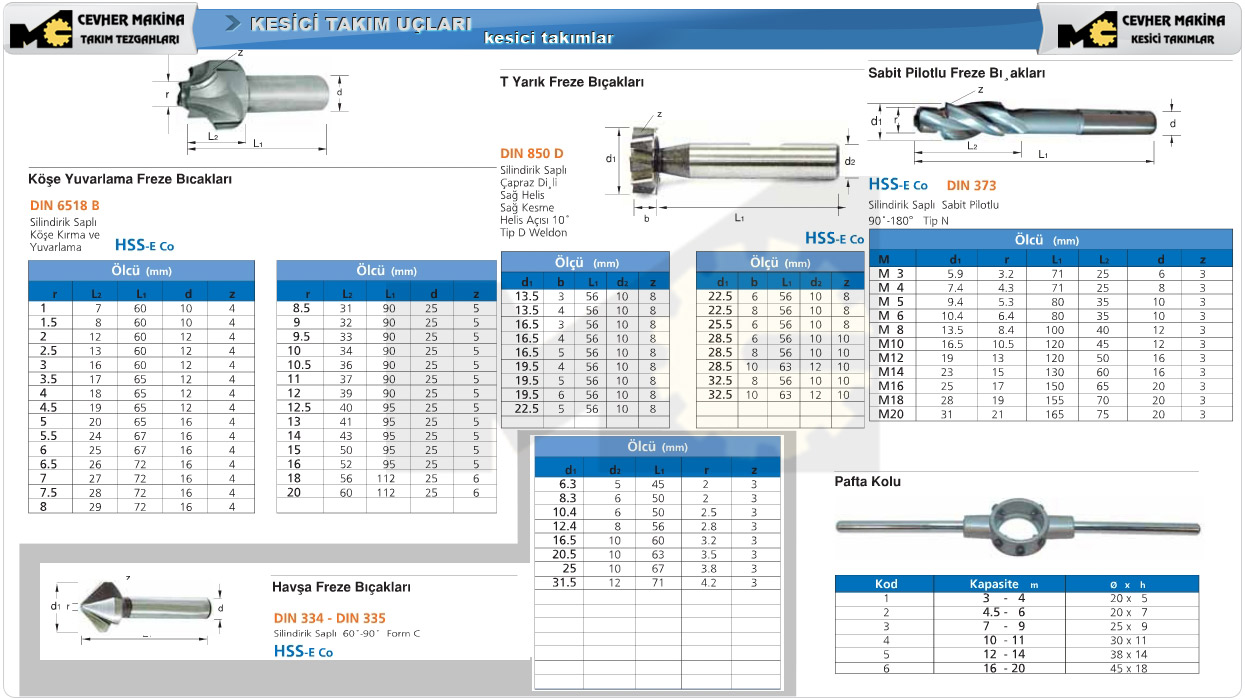The height and width of the screenshot is (700, 1245).
Task: Click the arrow before Kesici Takım Uçları
Action: tap(233, 23)
